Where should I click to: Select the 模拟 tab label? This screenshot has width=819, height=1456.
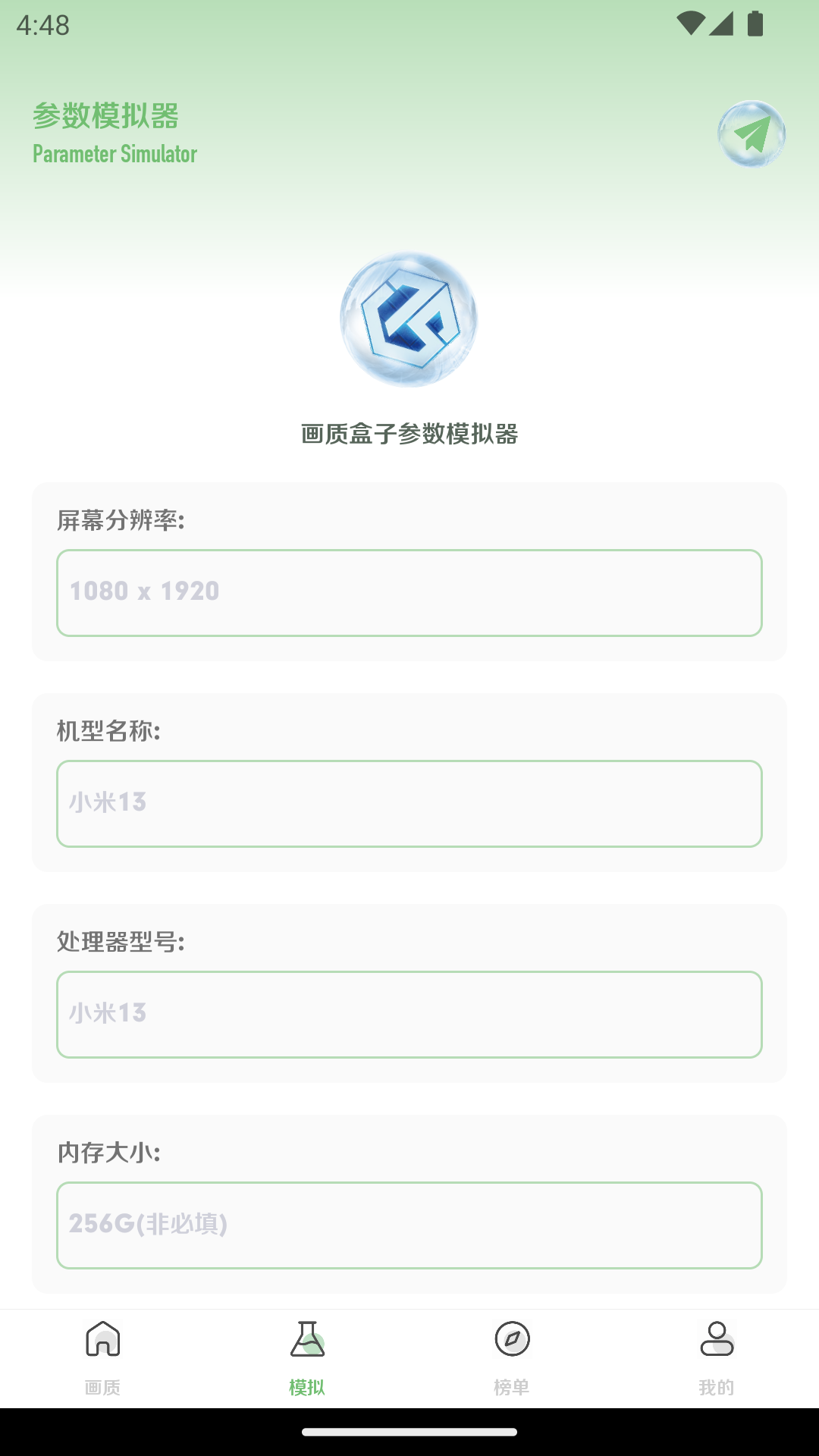[307, 1387]
